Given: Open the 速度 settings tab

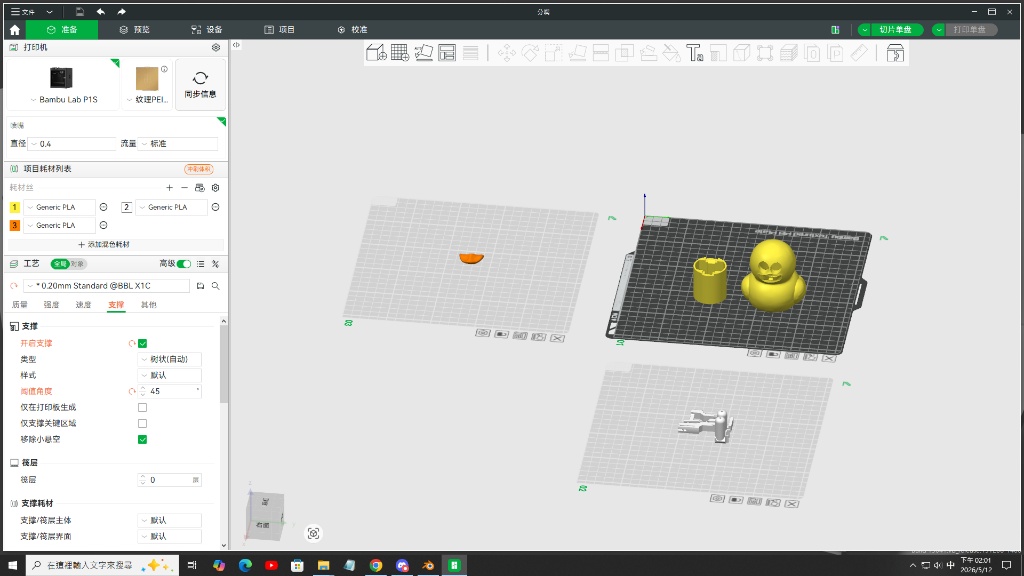Looking at the screenshot, I should [x=83, y=305].
